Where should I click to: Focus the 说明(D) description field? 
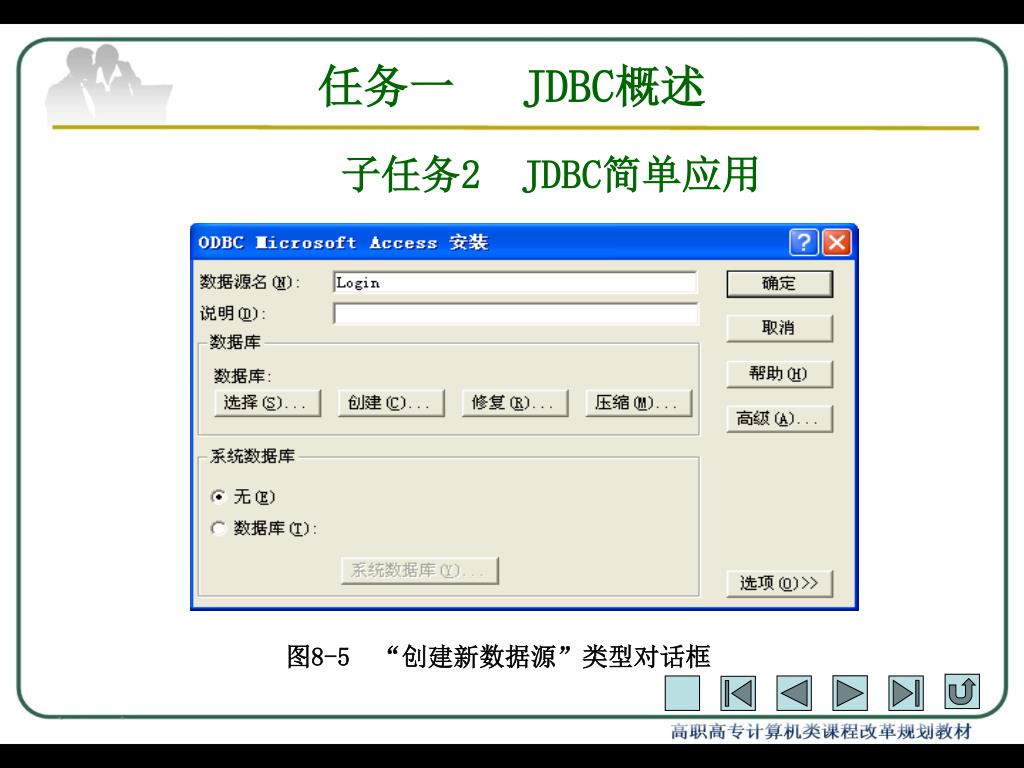(515, 314)
